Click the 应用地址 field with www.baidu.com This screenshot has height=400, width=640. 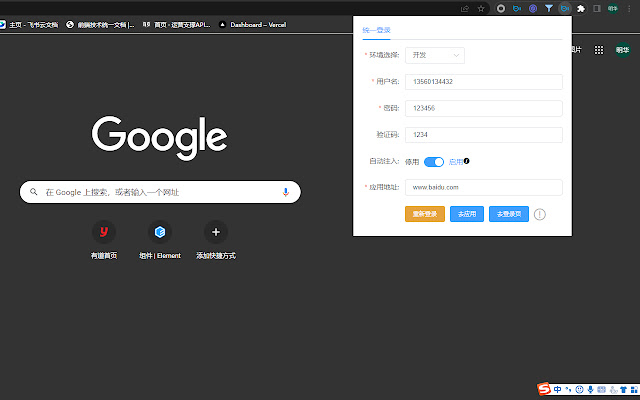pos(484,187)
